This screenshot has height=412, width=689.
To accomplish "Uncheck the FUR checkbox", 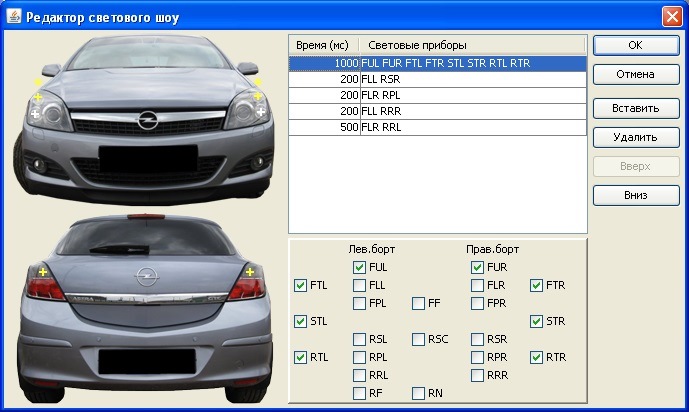I will pos(477,267).
